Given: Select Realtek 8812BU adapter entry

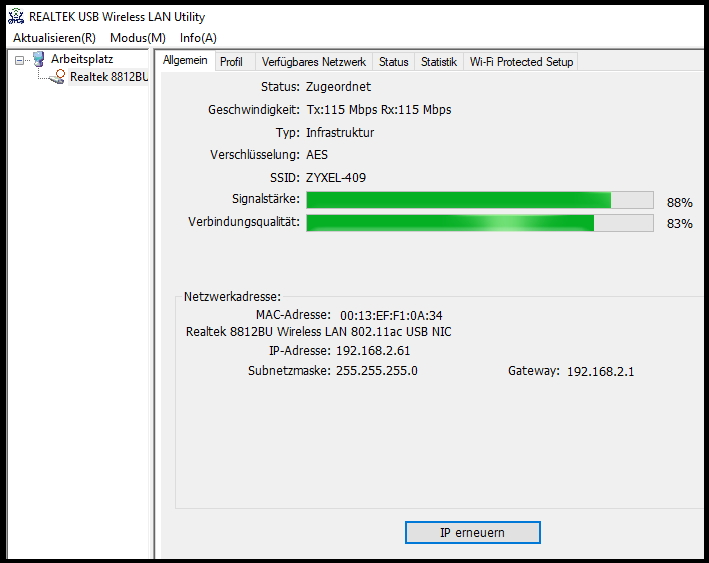Looking at the screenshot, I should (x=109, y=77).
